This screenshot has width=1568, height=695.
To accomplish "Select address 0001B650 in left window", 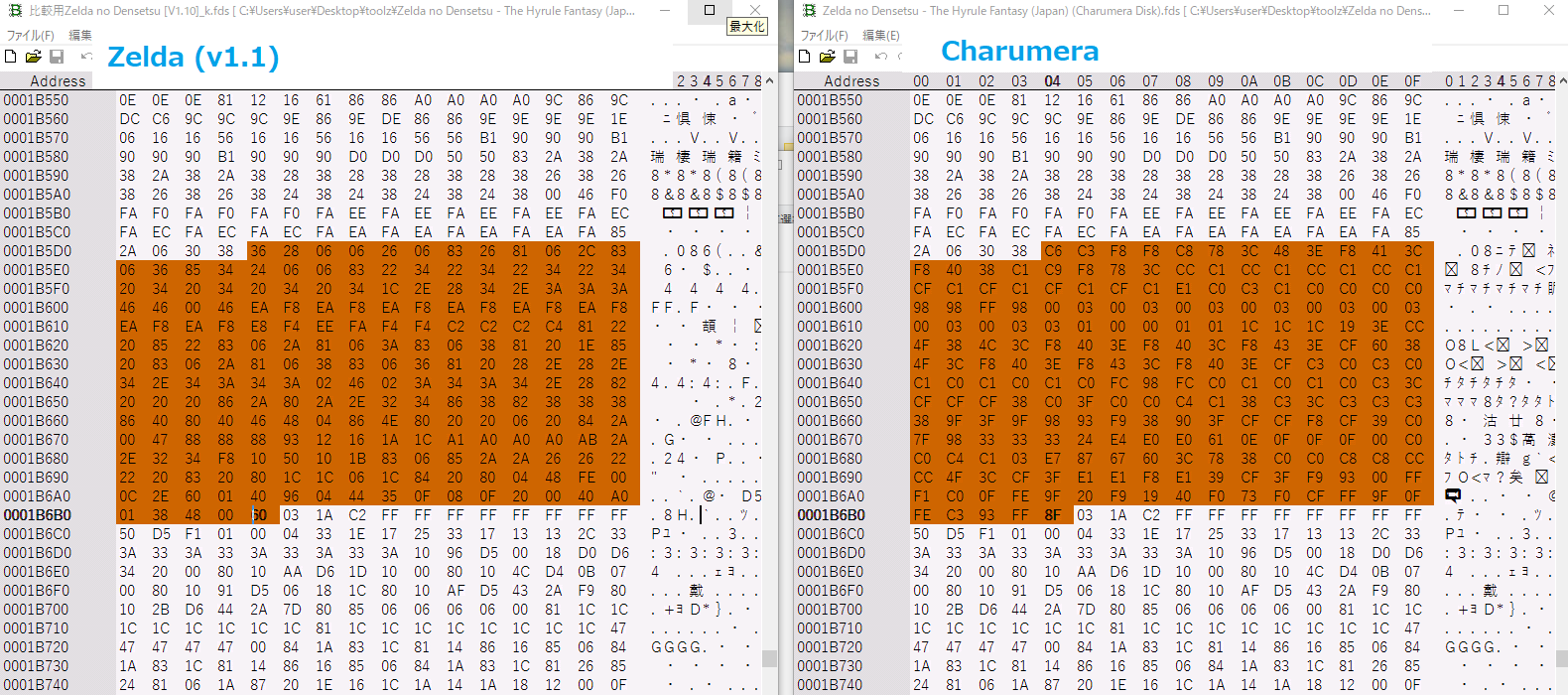I will pyautogui.click(x=37, y=402).
